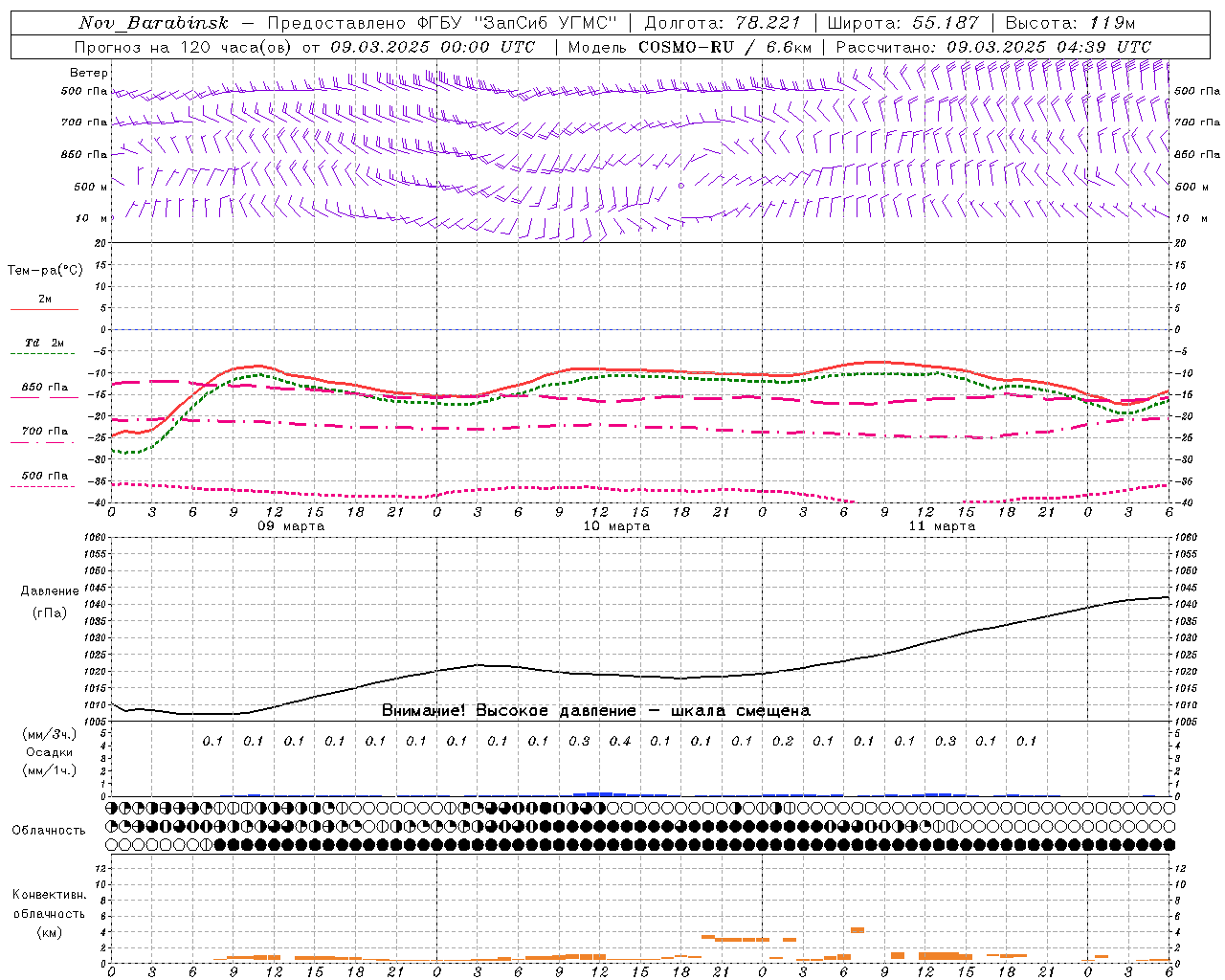Click the dotted line sample under '500 гПа' temperature legend
Viewport: 1225px width, 980px height.
tap(42, 487)
